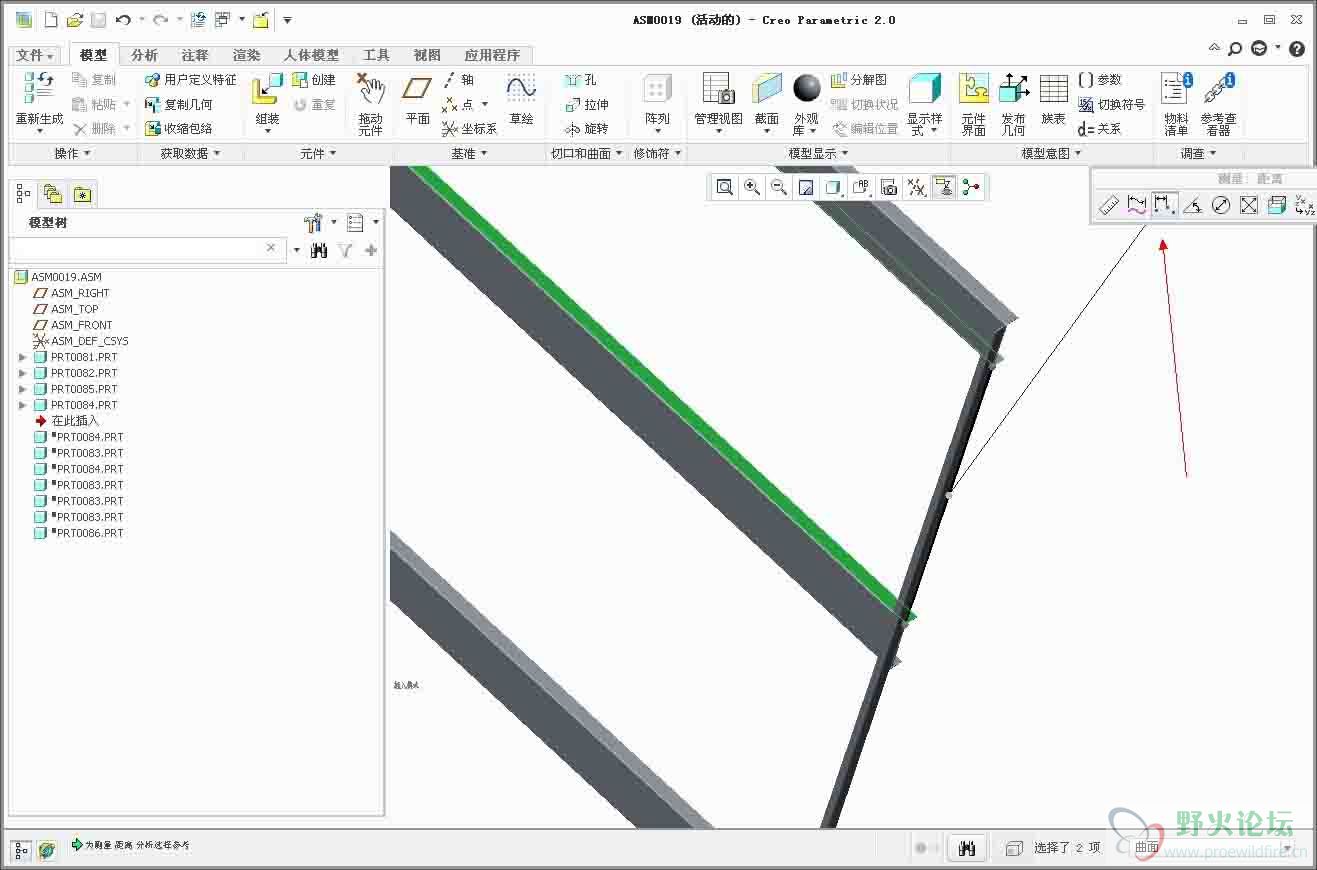Select the Hole (孔) tool
The width and height of the screenshot is (1317, 870).
point(580,80)
